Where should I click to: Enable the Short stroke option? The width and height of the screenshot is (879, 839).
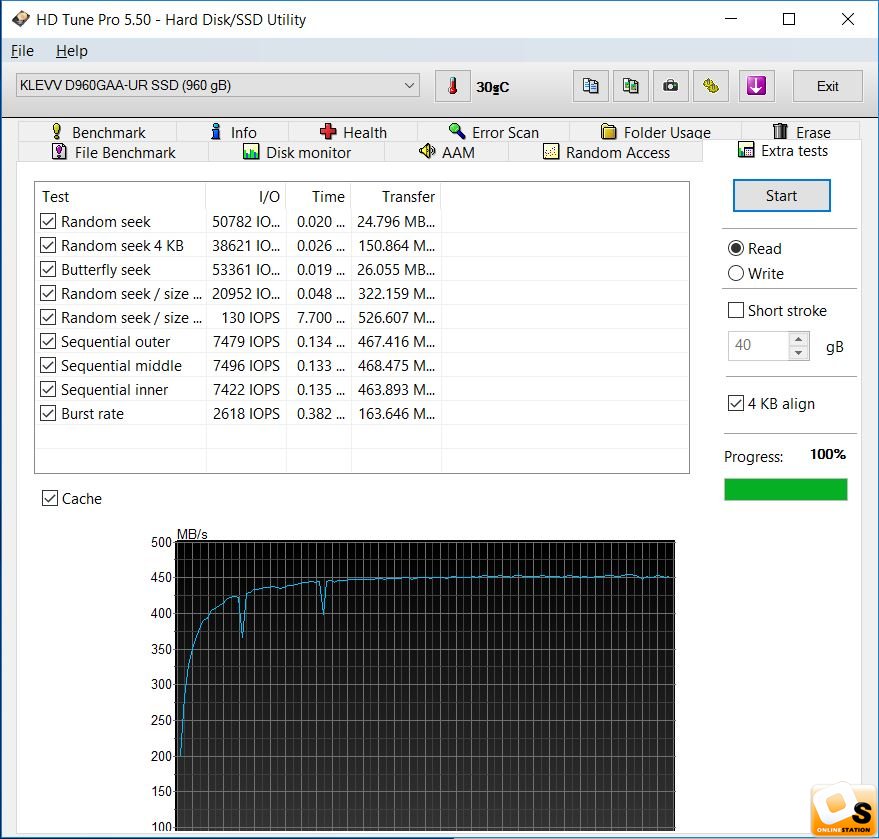tap(735, 310)
